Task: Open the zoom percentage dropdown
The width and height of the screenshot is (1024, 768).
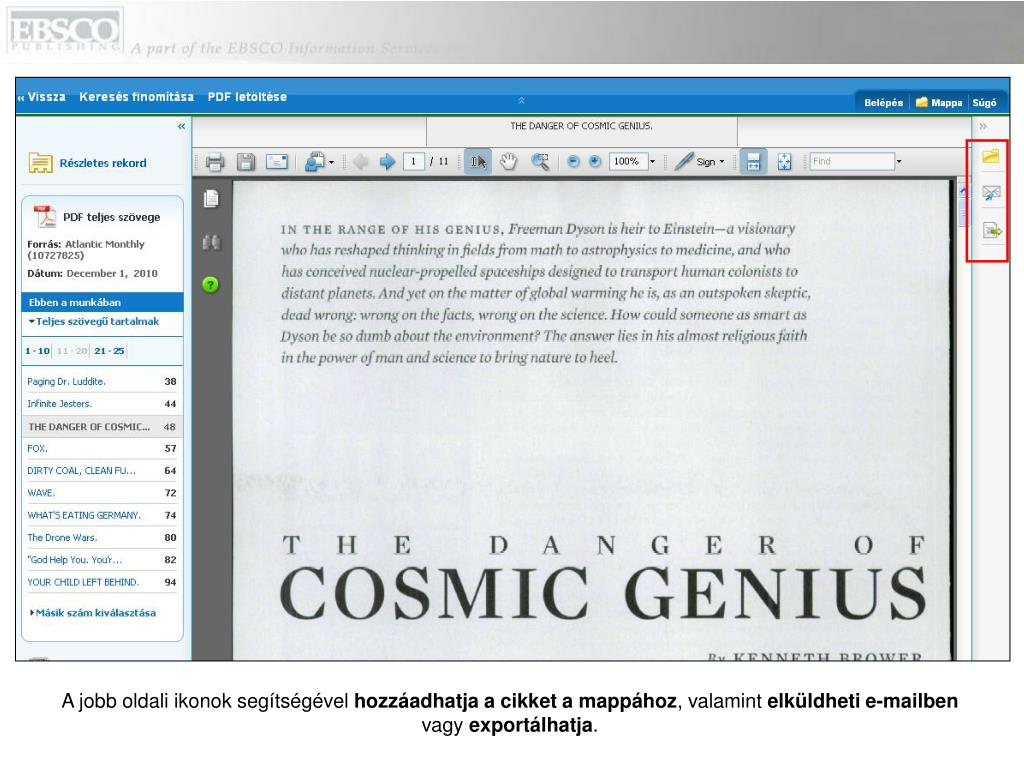Action: [652, 161]
